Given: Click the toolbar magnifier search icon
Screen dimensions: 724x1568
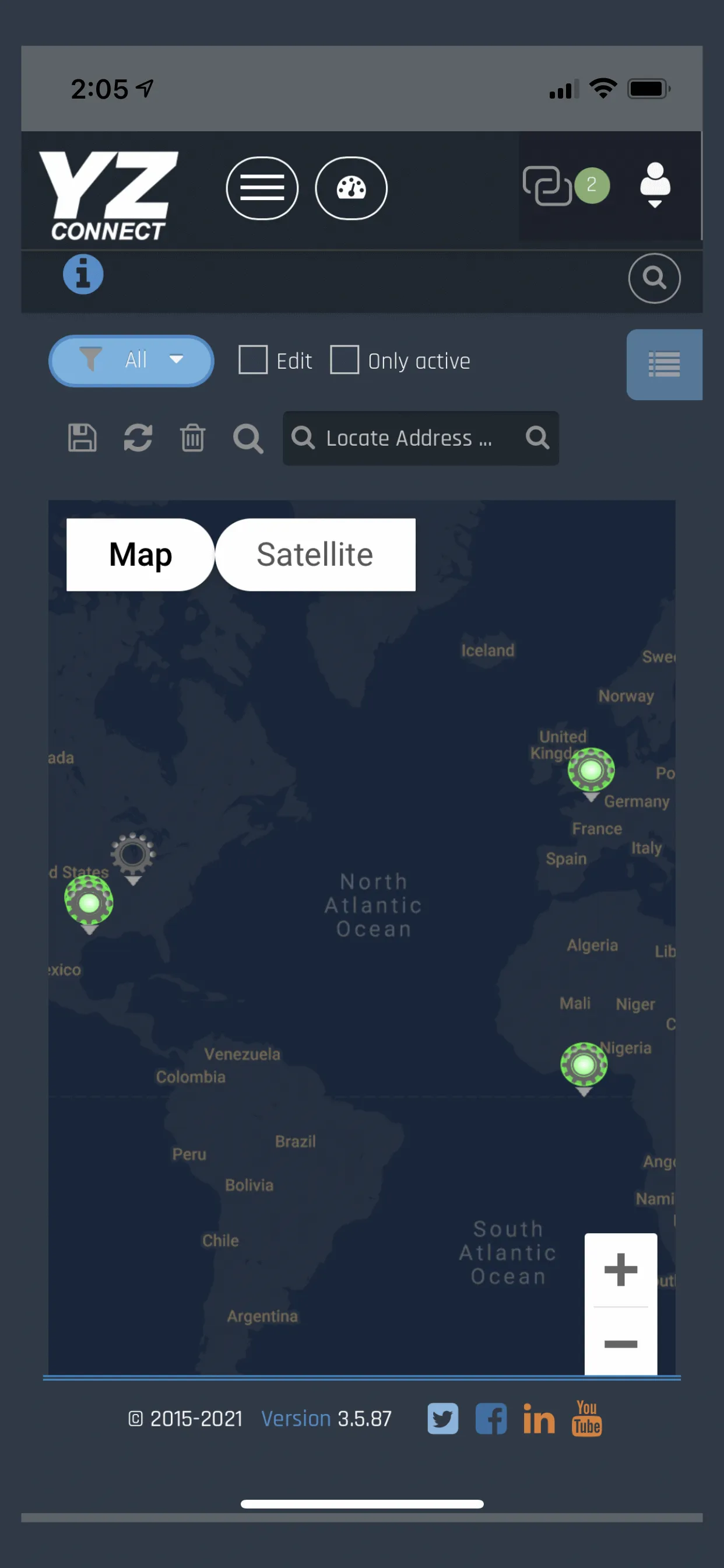Looking at the screenshot, I should point(248,439).
